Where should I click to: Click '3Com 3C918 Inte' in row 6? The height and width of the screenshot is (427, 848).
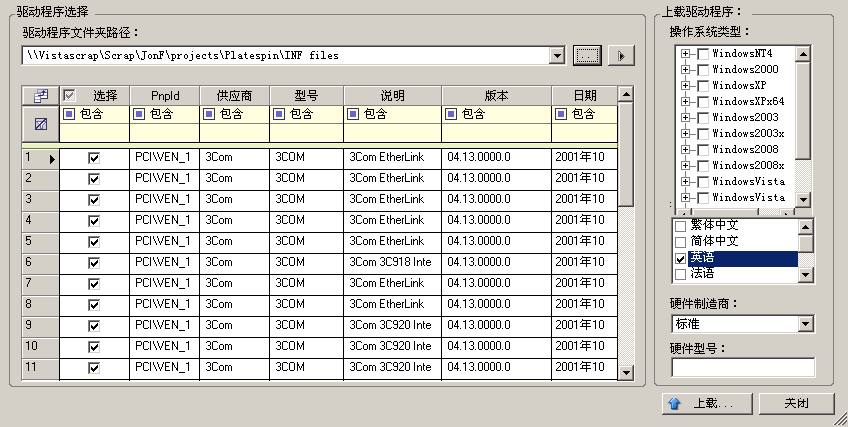coord(390,262)
